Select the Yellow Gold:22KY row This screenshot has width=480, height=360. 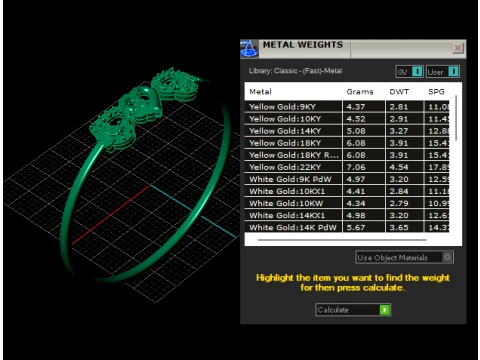click(x=347, y=167)
